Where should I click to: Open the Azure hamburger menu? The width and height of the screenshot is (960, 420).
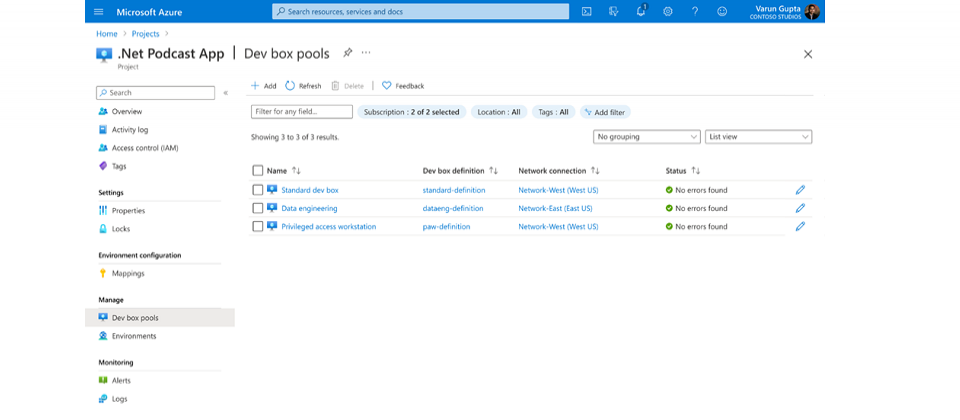(x=99, y=12)
